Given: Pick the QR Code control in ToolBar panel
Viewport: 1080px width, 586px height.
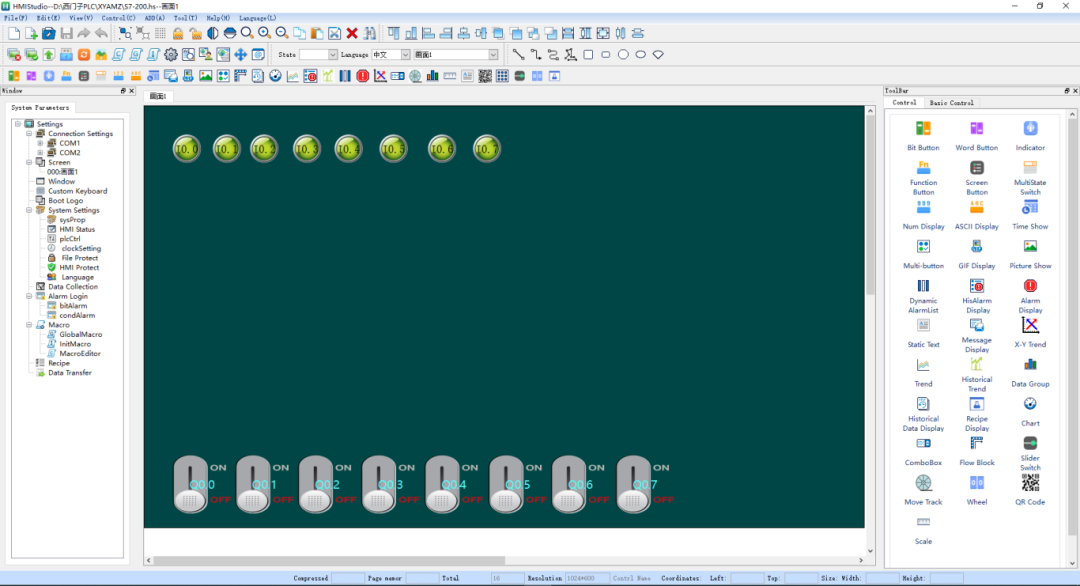Looking at the screenshot, I should coord(1030,490).
